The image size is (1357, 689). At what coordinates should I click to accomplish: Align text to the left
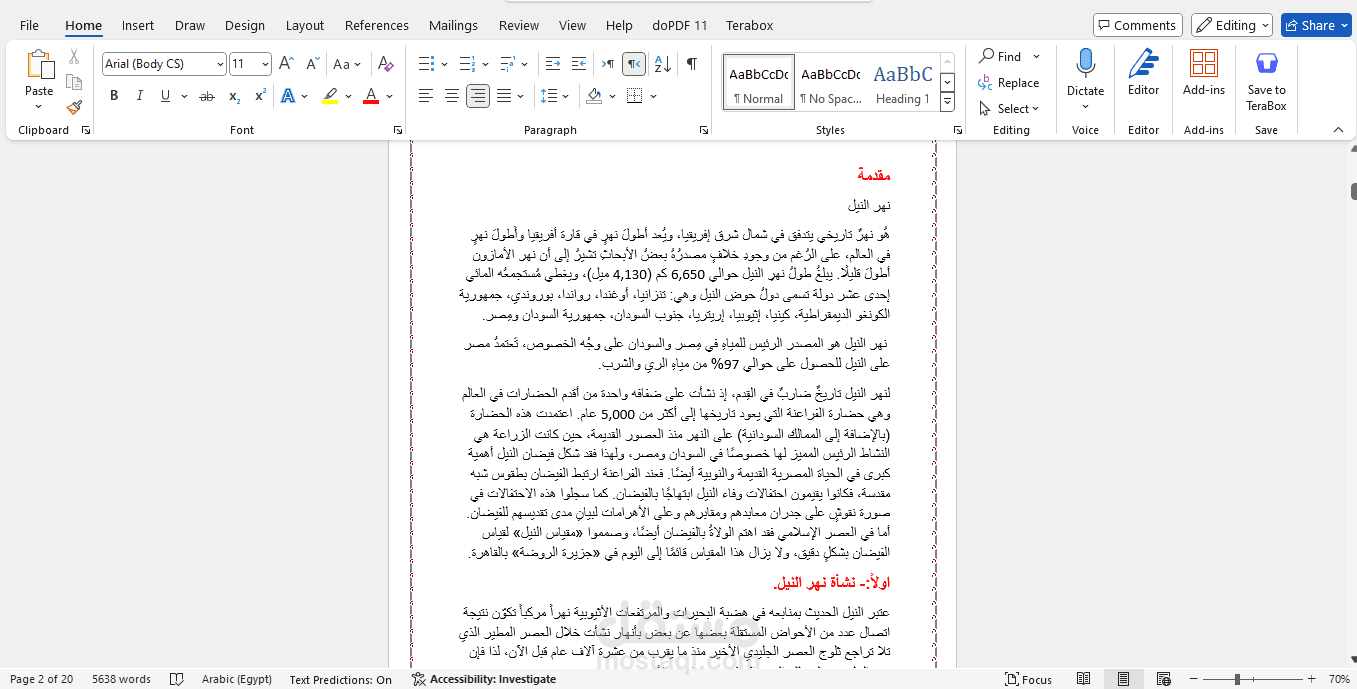(426, 96)
